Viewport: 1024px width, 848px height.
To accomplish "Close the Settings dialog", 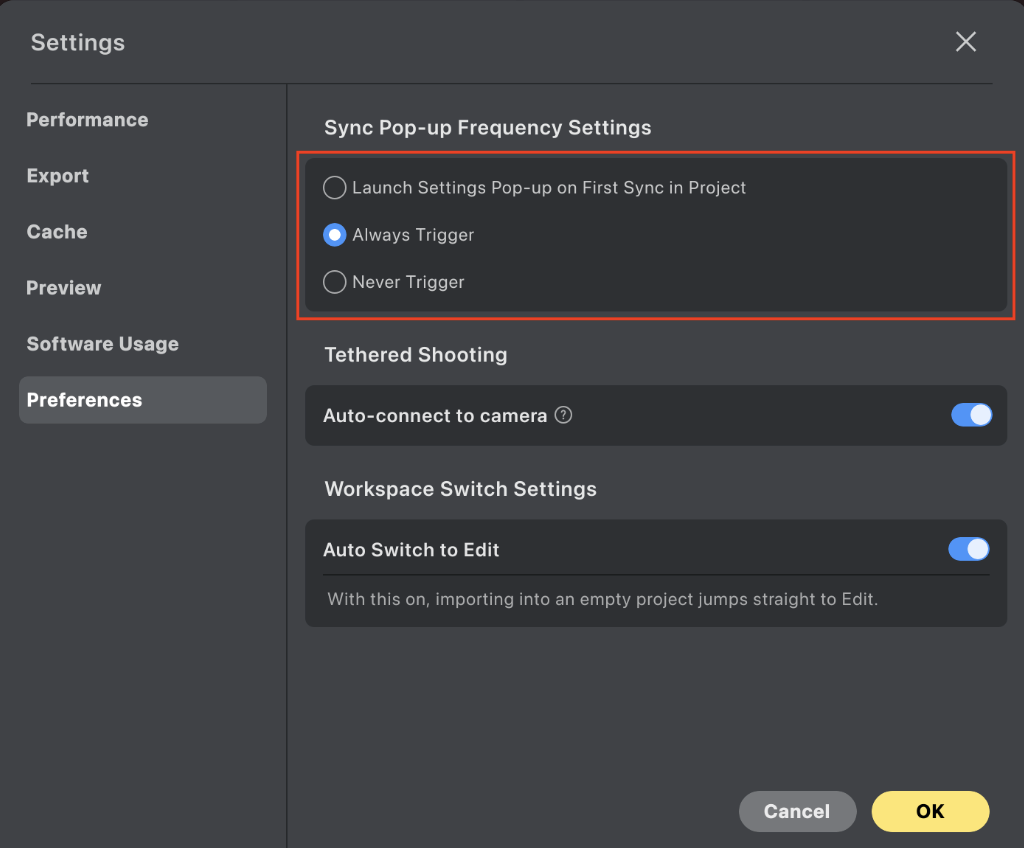I will tap(965, 42).
